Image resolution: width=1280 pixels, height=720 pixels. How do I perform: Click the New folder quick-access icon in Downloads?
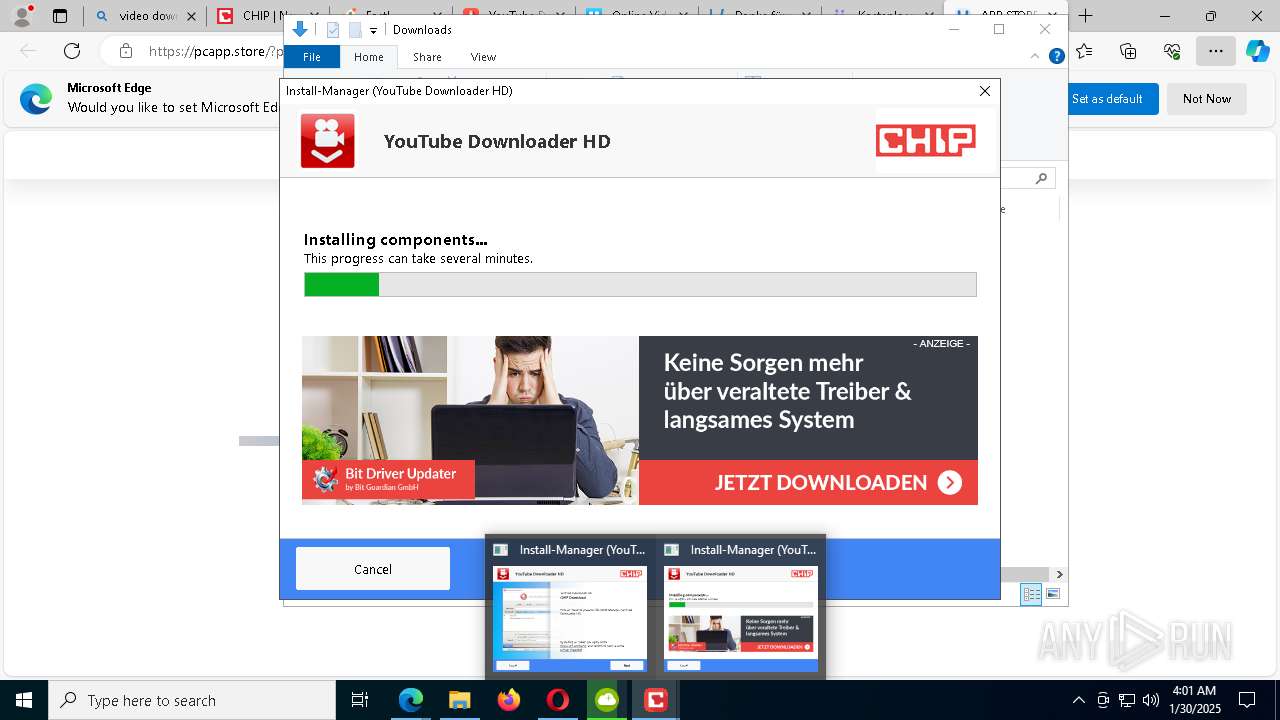coord(355,30)
